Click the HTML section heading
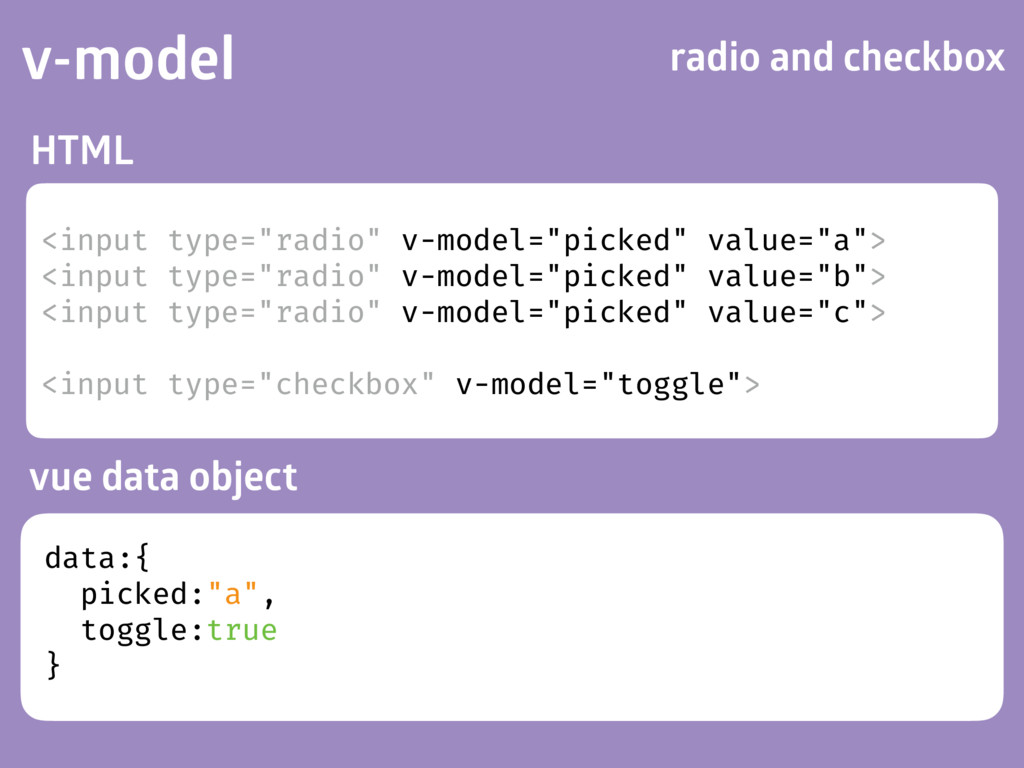Viewport: 1024px width, 768px height. tap(82, 150)
